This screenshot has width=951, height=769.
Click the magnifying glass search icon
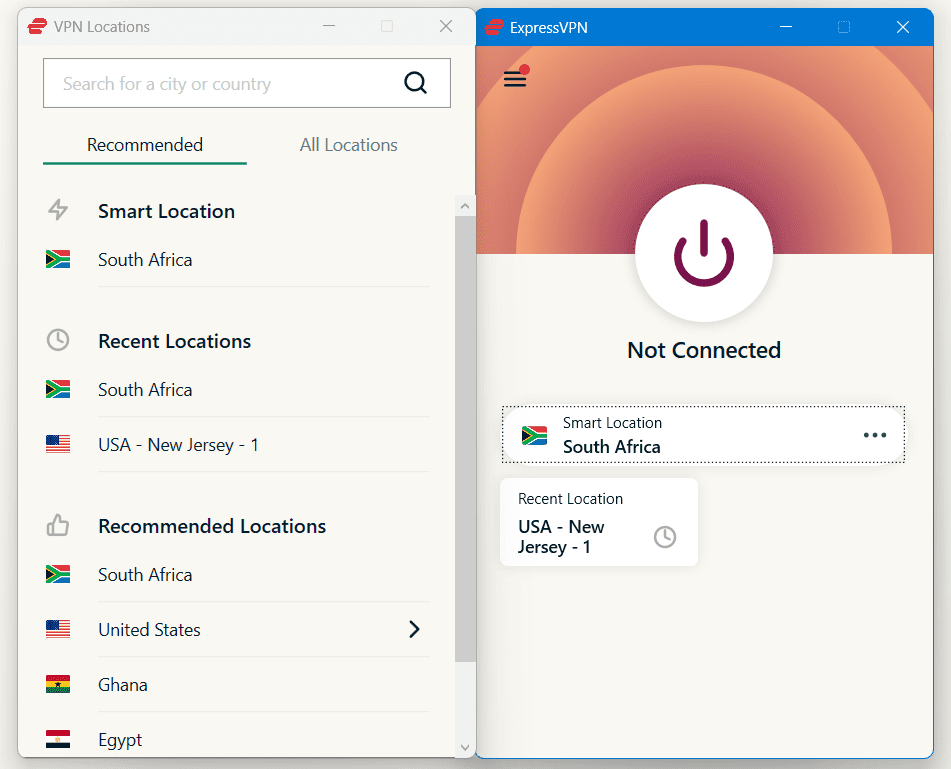coord(415,83)
